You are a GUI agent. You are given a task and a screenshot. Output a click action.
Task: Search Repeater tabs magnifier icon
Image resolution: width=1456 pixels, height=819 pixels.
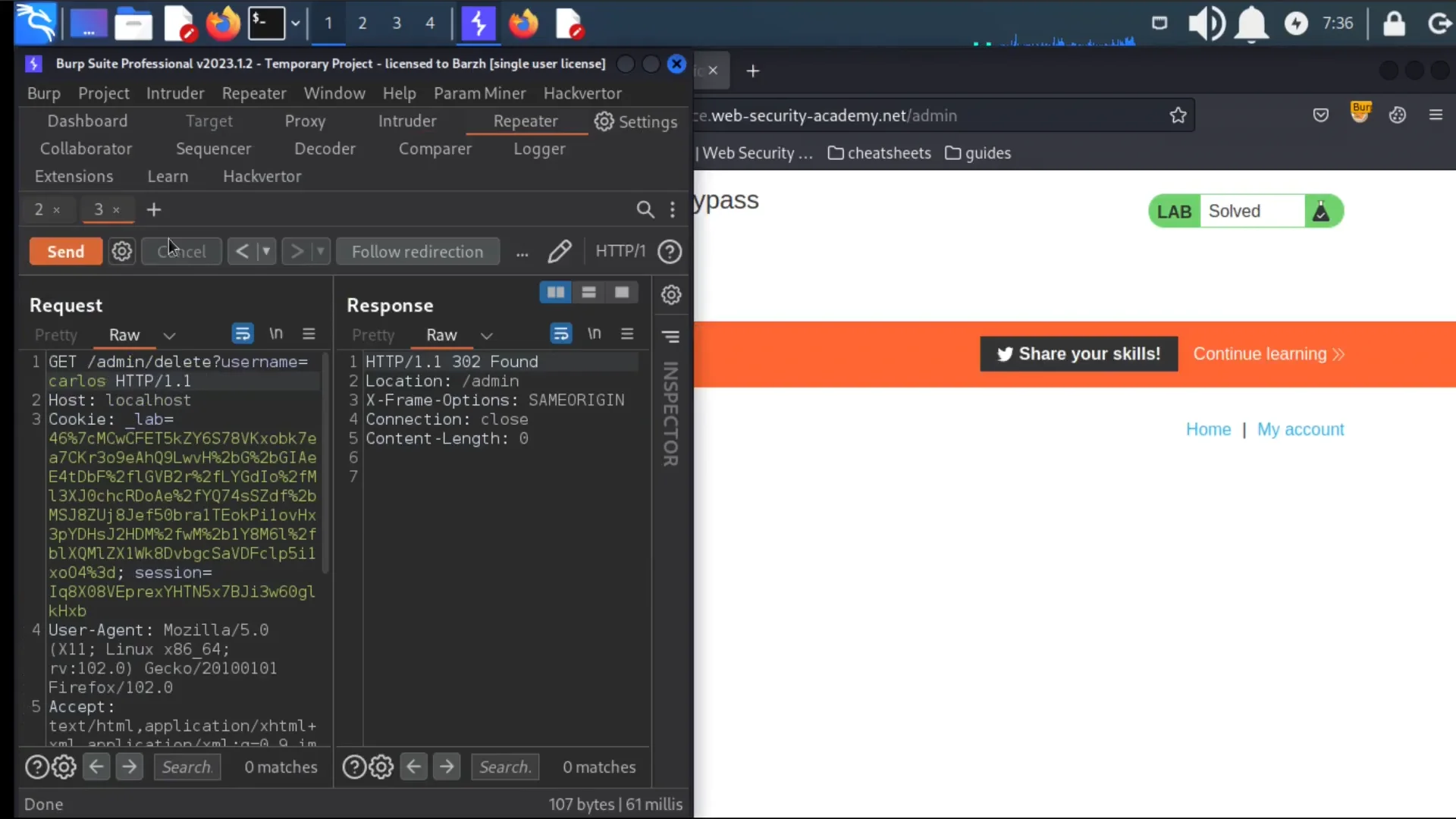tap(645, 209)
